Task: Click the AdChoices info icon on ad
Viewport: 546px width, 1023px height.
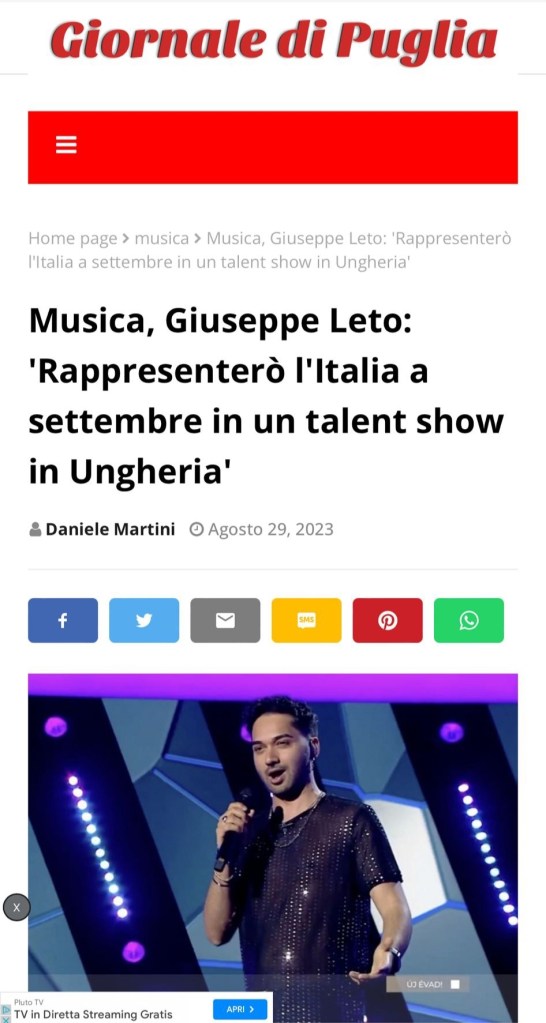Action: 6,1009
